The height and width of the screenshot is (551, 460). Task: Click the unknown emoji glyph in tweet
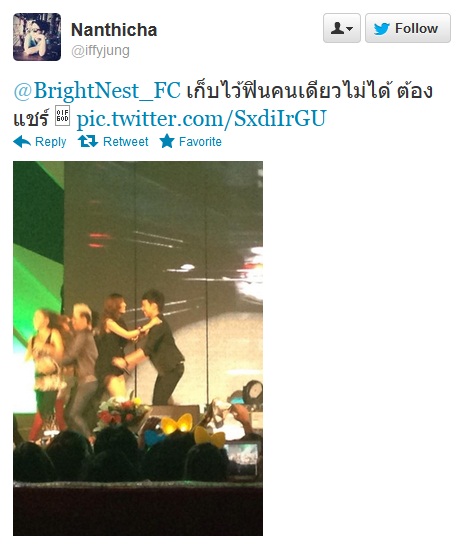click(63, 116)
